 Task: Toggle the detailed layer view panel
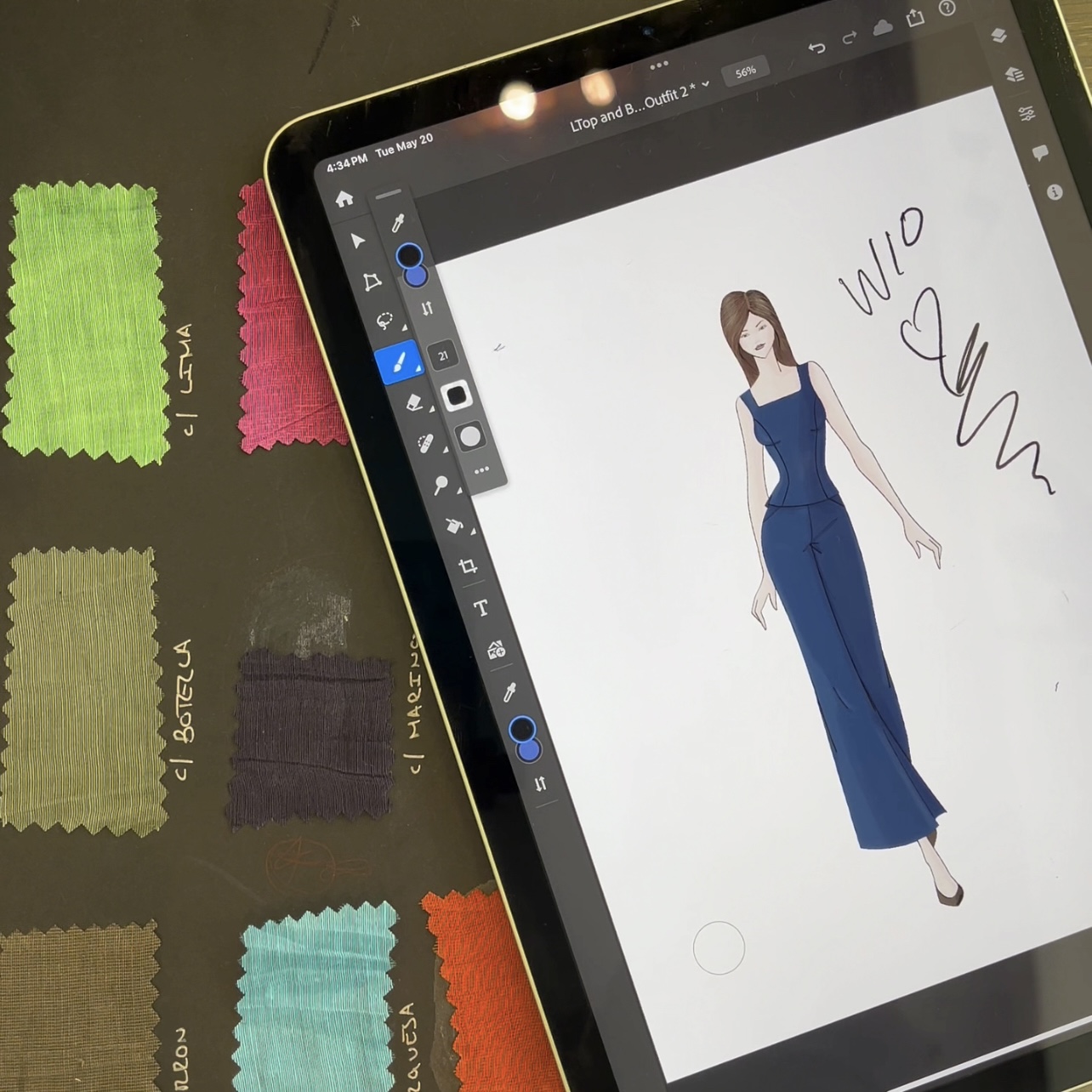coord(1014,75)
